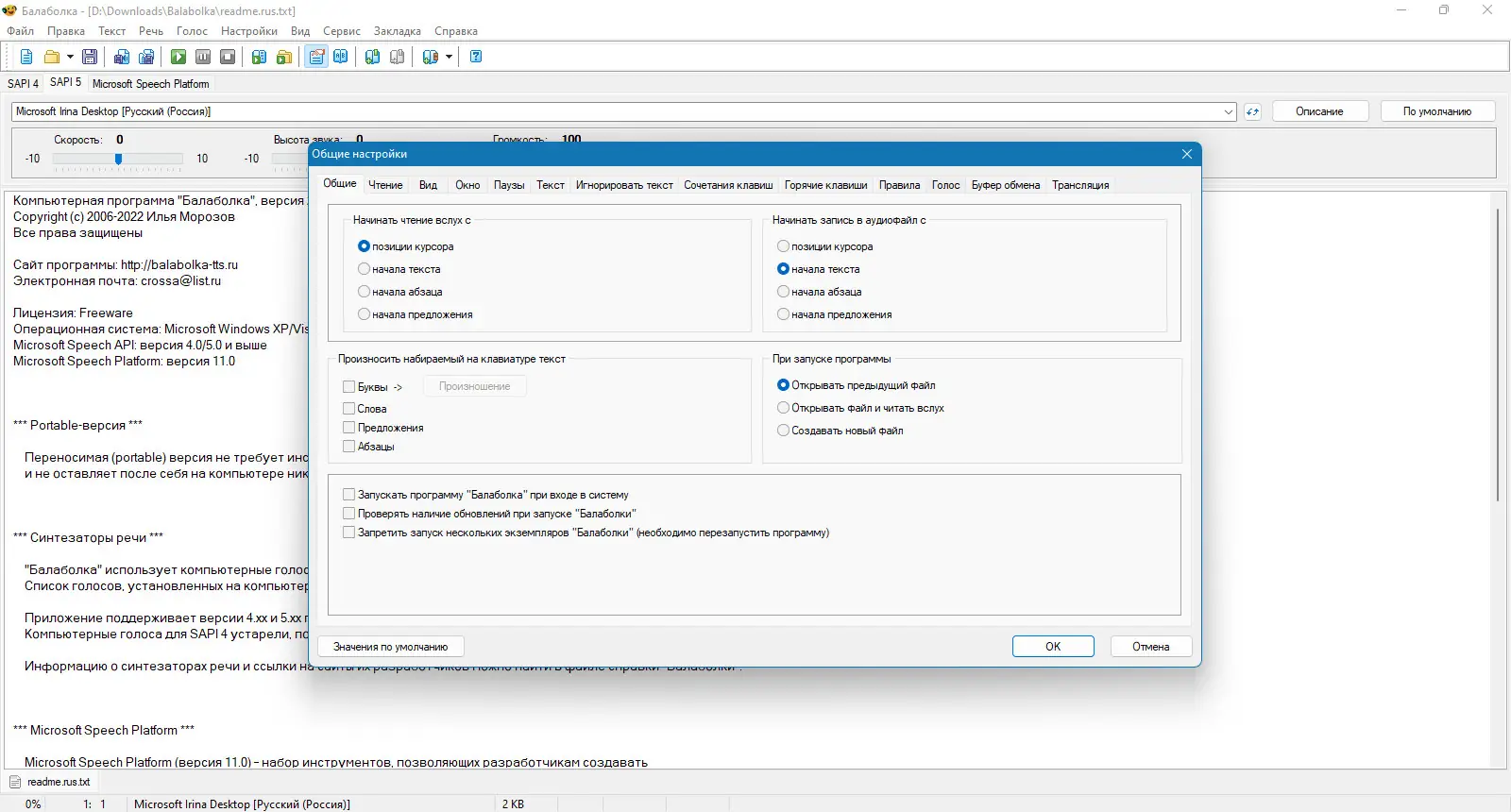
Task: Check 'Проверять наличие обновлений при запуске'
Action: point(489,514)
